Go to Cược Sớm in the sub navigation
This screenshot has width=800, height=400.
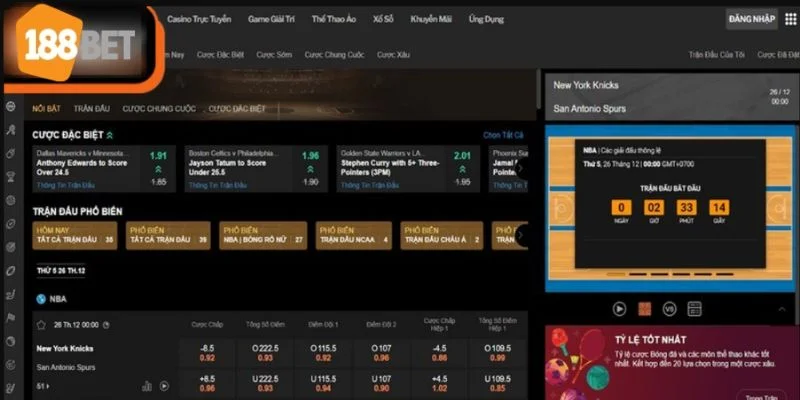tap(274, 55)
